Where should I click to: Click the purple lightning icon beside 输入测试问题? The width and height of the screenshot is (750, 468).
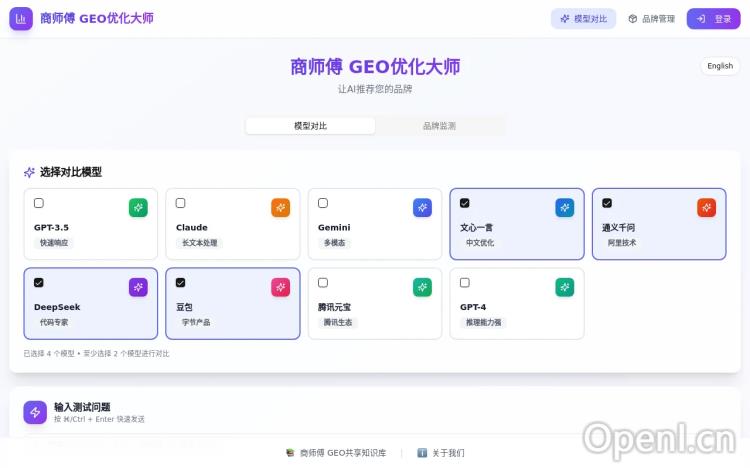(x=35, y=412)
